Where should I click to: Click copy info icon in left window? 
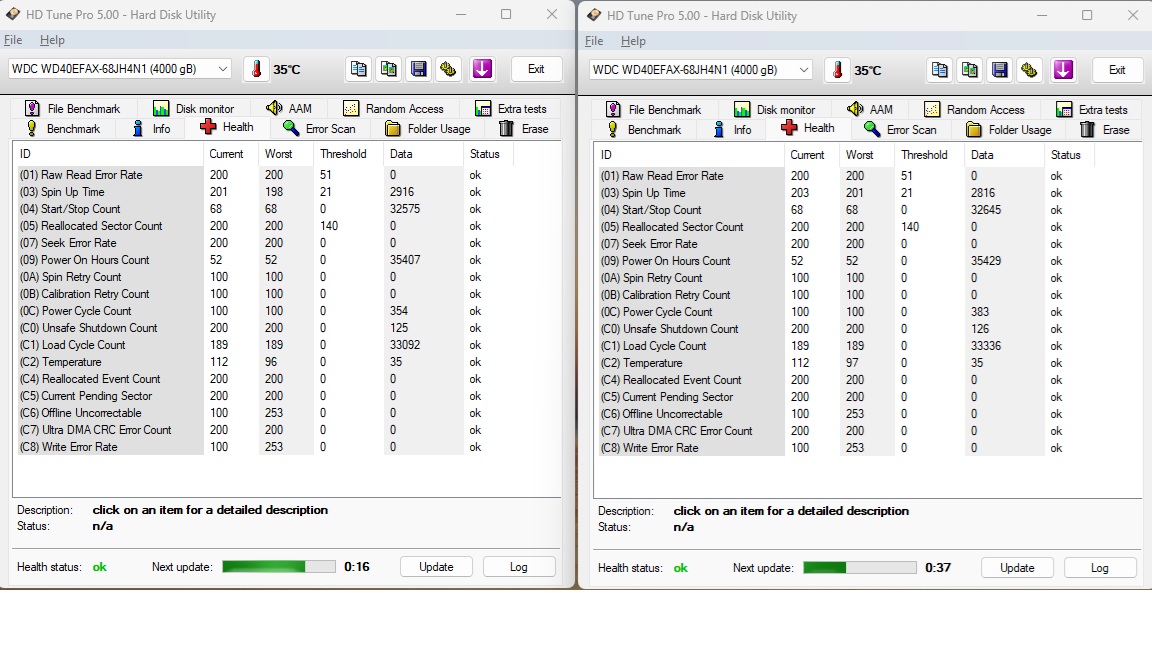coord(358,69)
